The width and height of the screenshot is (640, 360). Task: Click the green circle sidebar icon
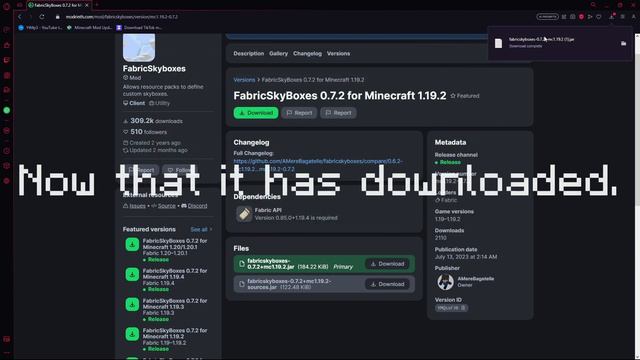[7, 110]
